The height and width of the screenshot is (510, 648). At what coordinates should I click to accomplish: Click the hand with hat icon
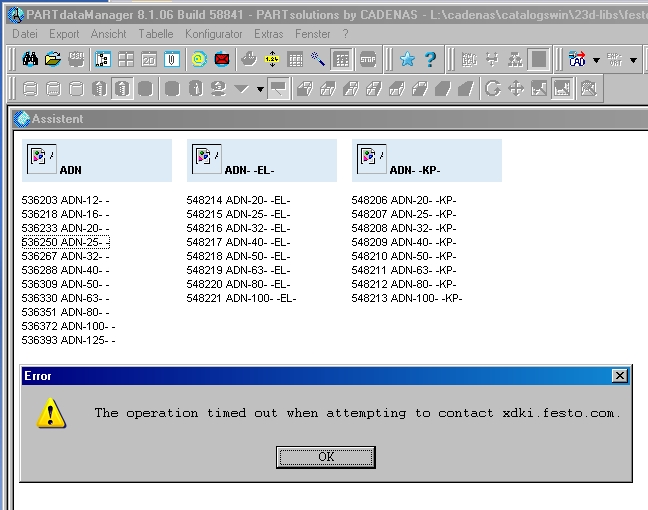point(249,60)
